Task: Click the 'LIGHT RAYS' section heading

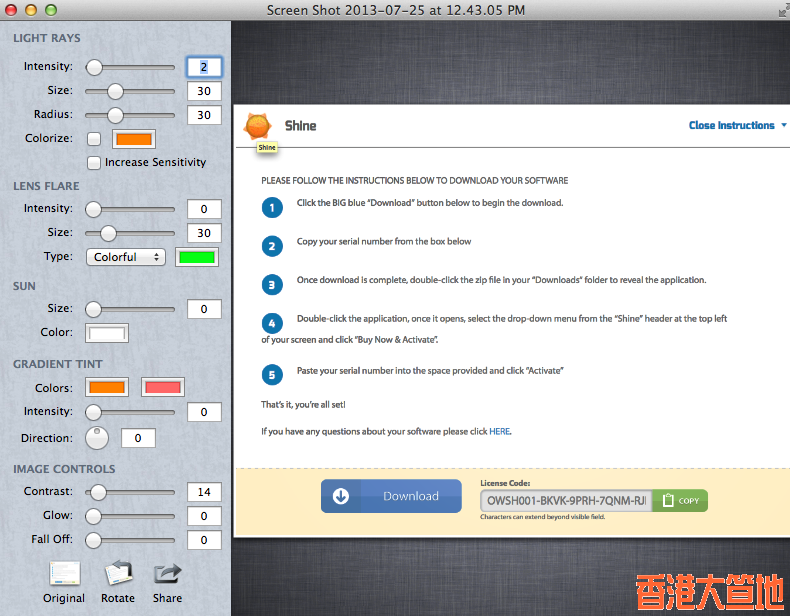Action: click(47, 38)
